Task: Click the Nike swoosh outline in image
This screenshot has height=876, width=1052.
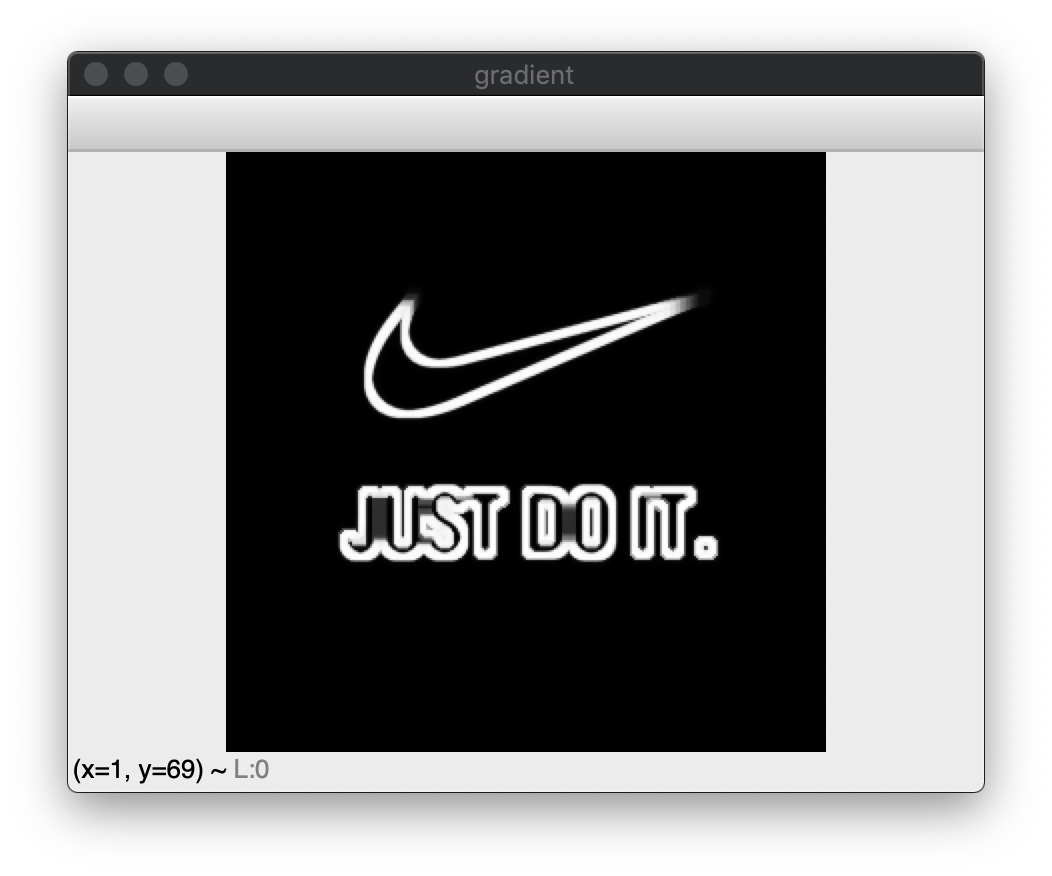Action: 536,353
